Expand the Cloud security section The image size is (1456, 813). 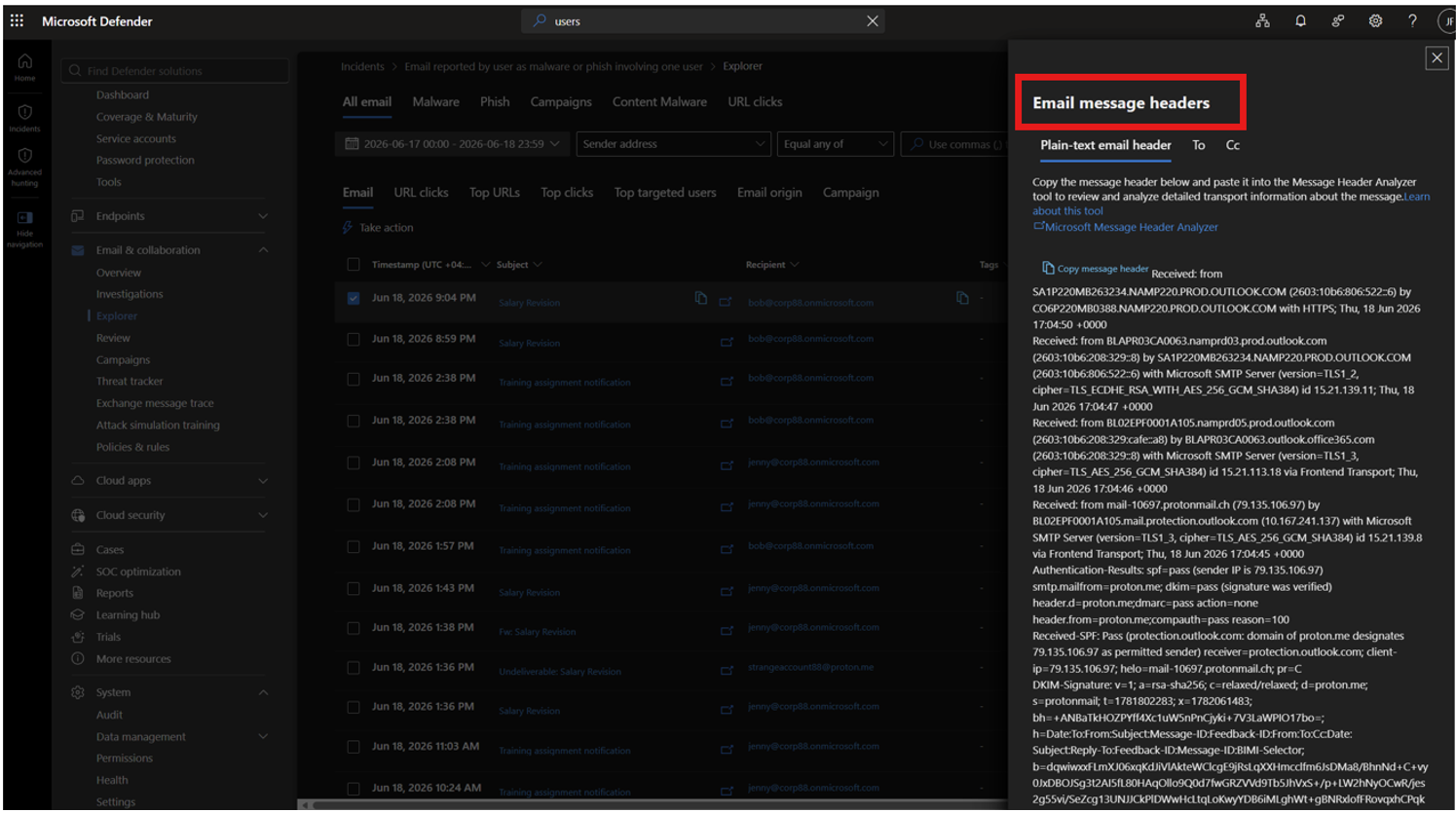click(x=262, y=515)
